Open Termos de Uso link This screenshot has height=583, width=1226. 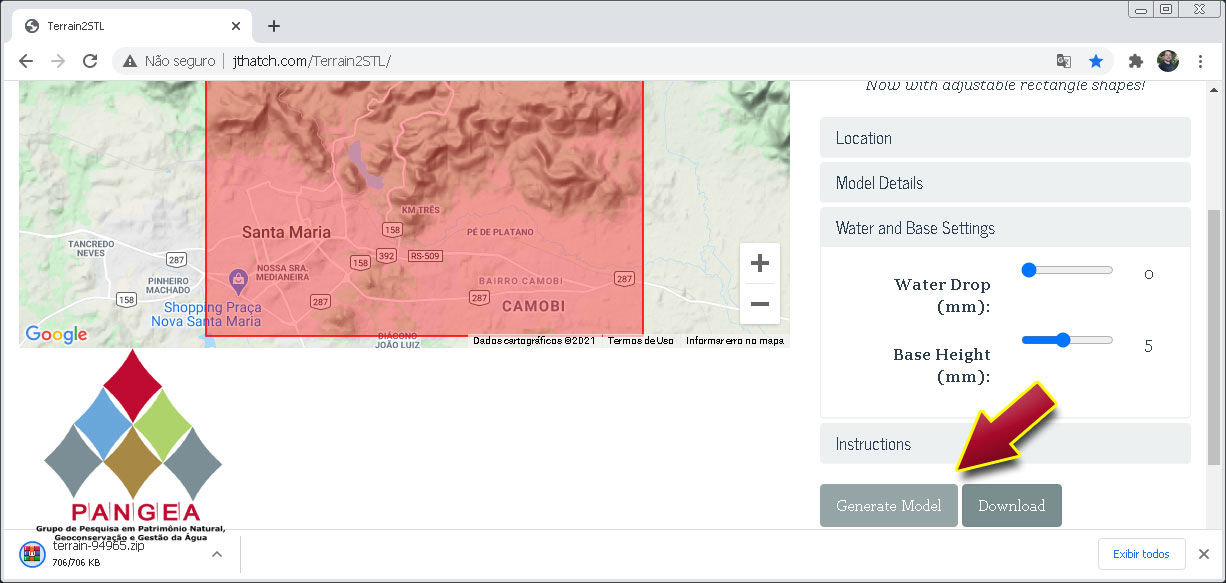pos(640,341)
